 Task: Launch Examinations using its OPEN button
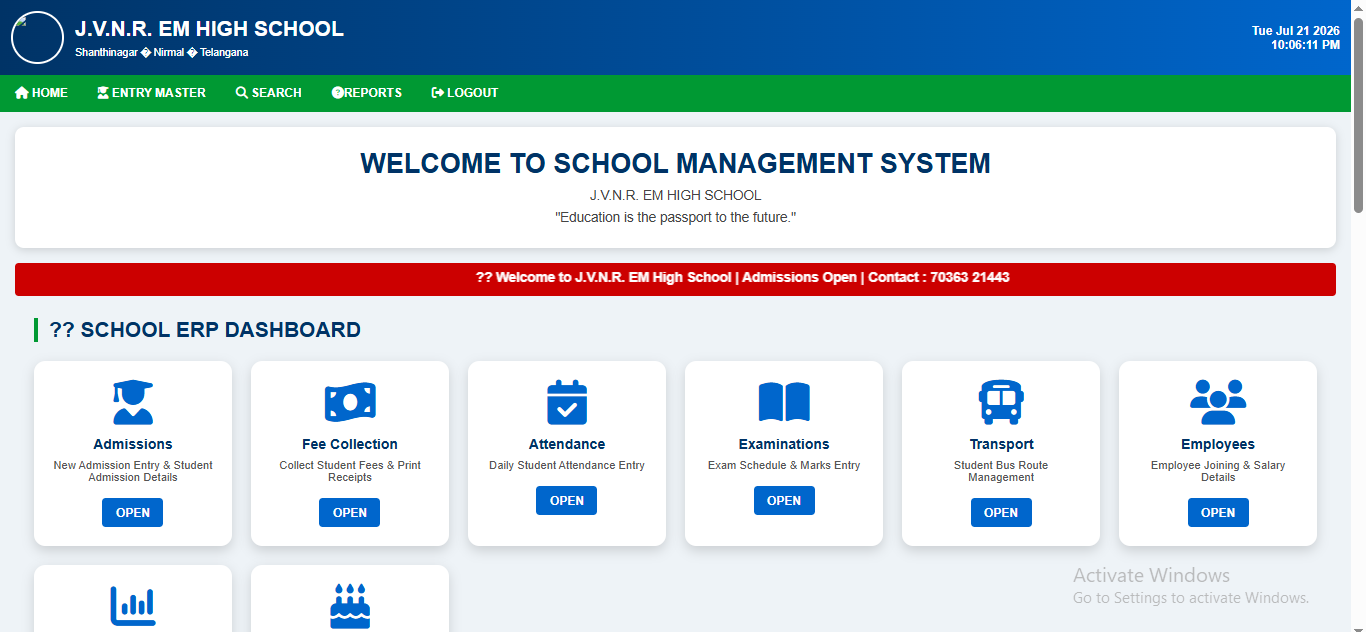pos(784,500)
